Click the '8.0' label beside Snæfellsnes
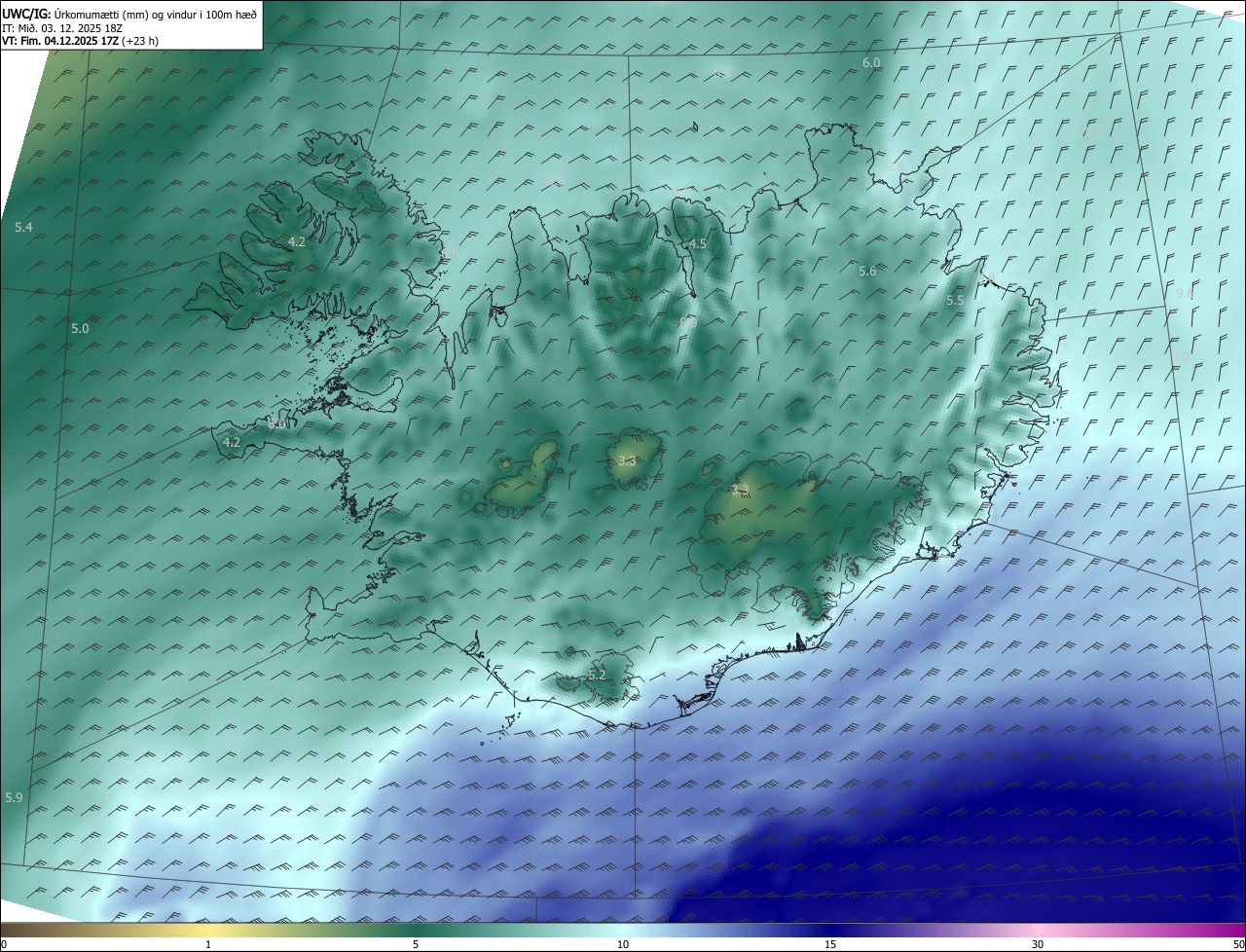The width and height of the screenshot is (1246, 952). point(277,423)
